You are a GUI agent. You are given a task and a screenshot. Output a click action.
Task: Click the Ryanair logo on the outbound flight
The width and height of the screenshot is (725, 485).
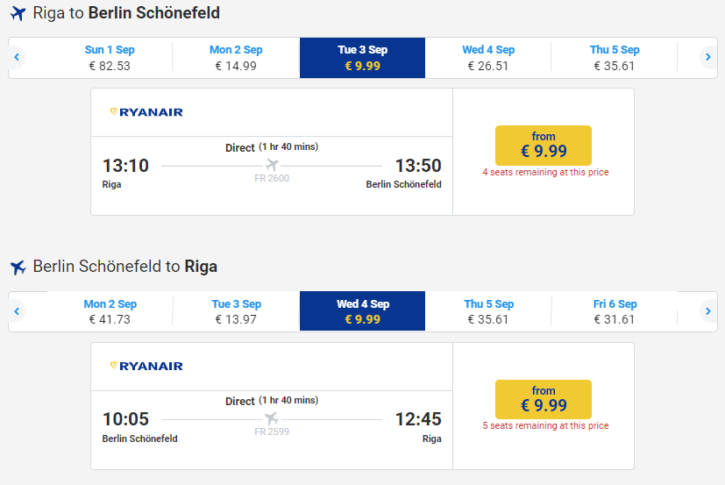click(x=147, y=112)
